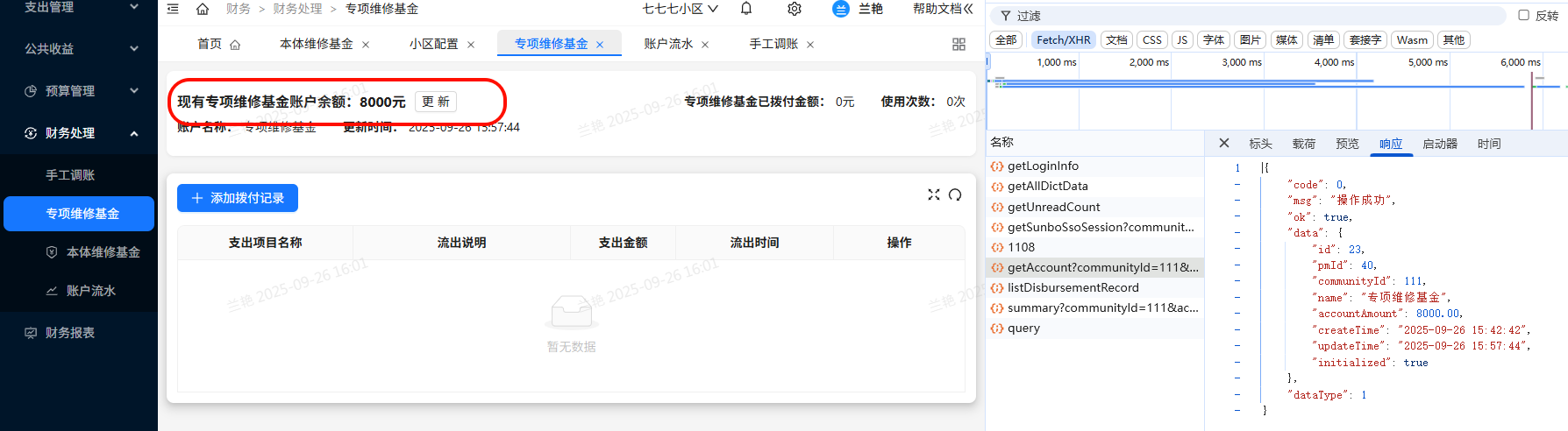The image size is (1568, 431).
Task: Open 预览 tab in request details
Action: pos(1347,144)
